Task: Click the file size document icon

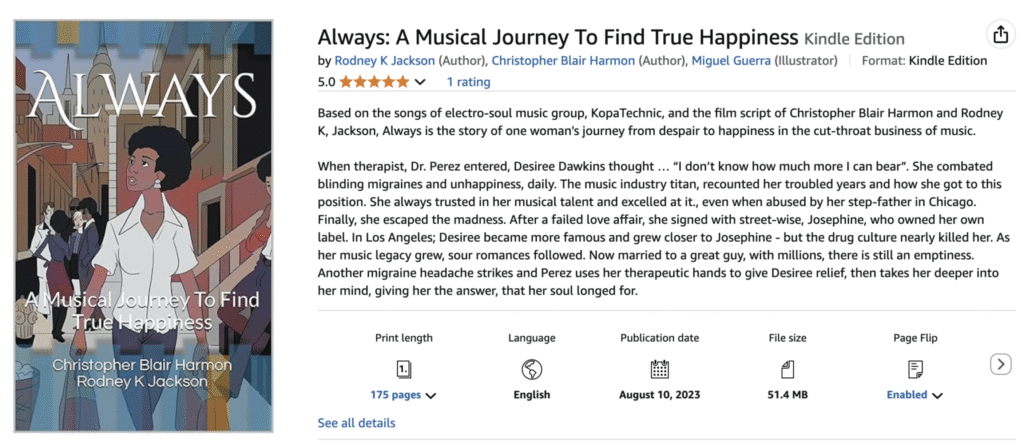Action: pyautogui.click(x=787, y=369)
